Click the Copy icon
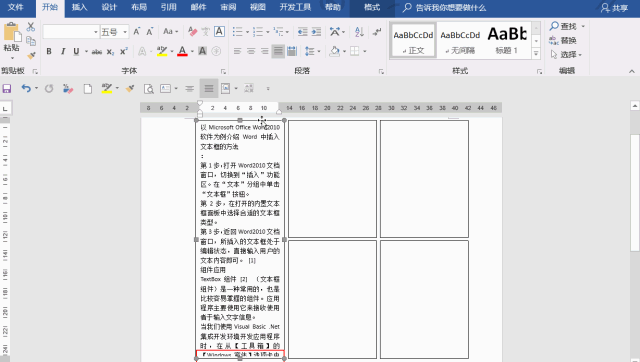Screen dimensions: 640x362 31,41
